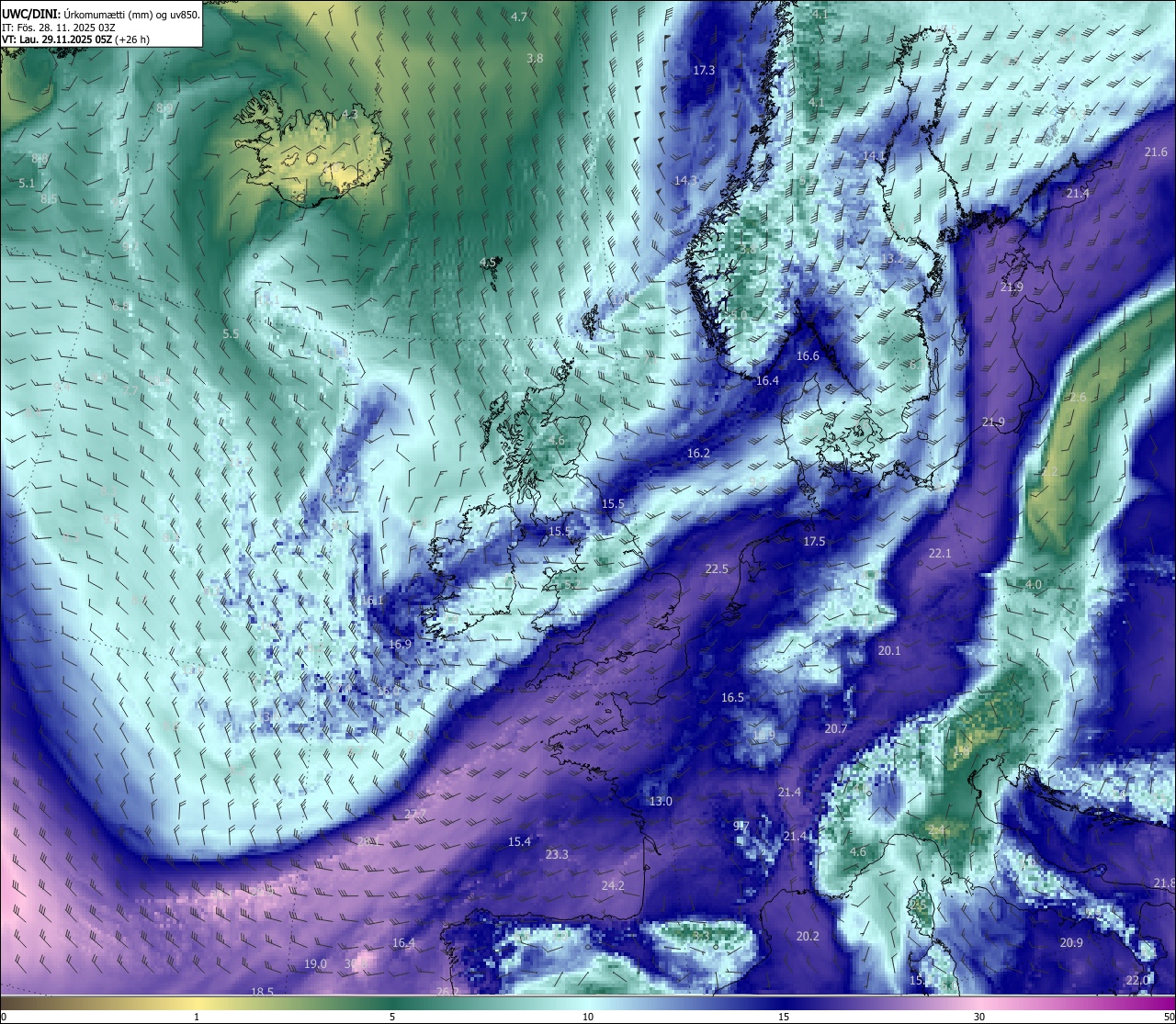Viewport: 1176px width, 1024px height.
Task: Click the map value 5.1
Action: 27,183
